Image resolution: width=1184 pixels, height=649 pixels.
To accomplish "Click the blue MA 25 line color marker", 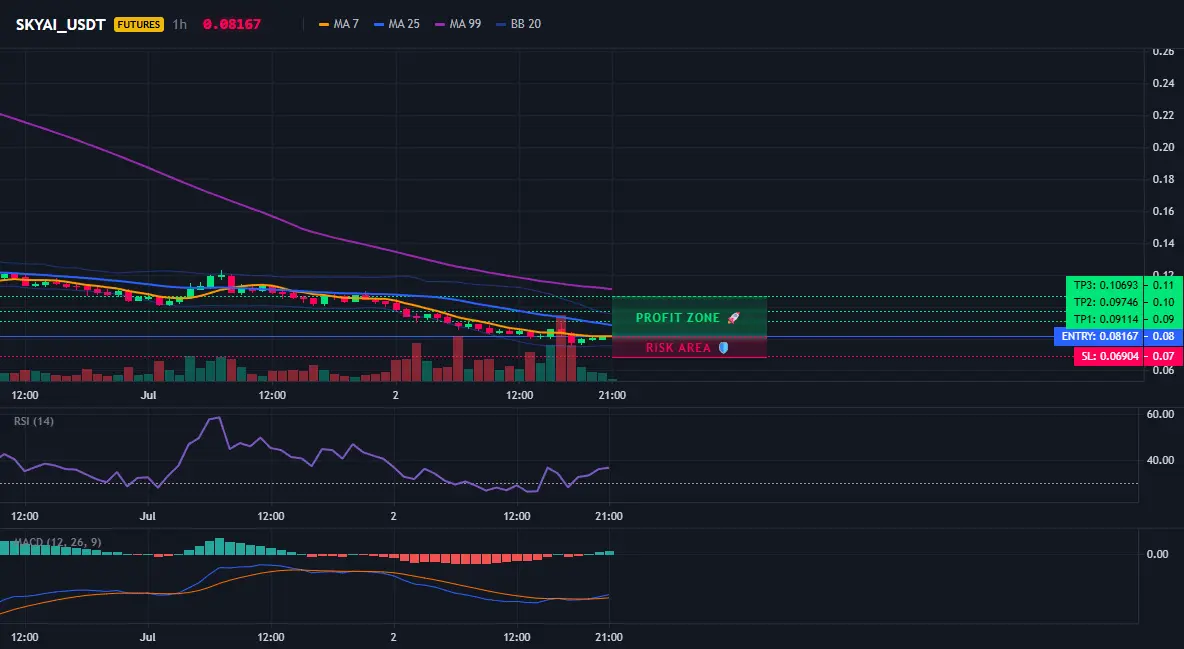I will 379,24.
